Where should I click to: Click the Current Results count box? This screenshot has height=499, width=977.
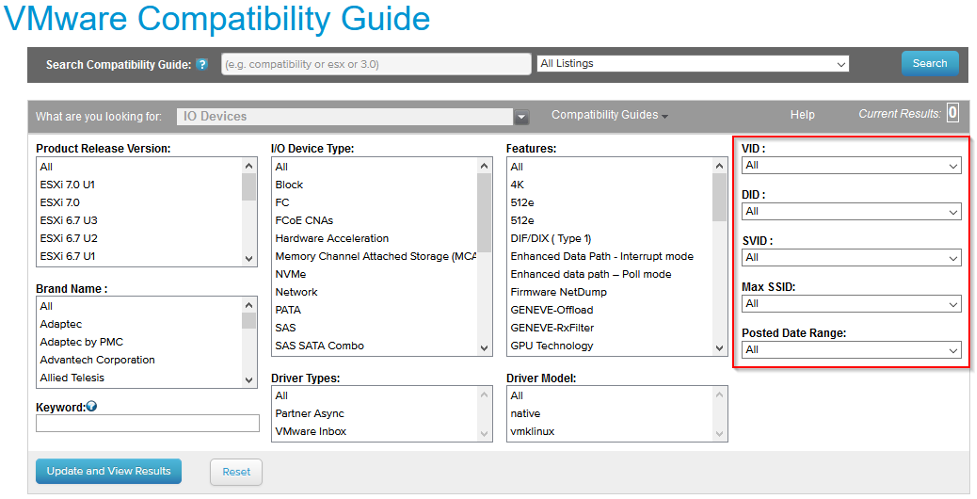pos(953,113)
